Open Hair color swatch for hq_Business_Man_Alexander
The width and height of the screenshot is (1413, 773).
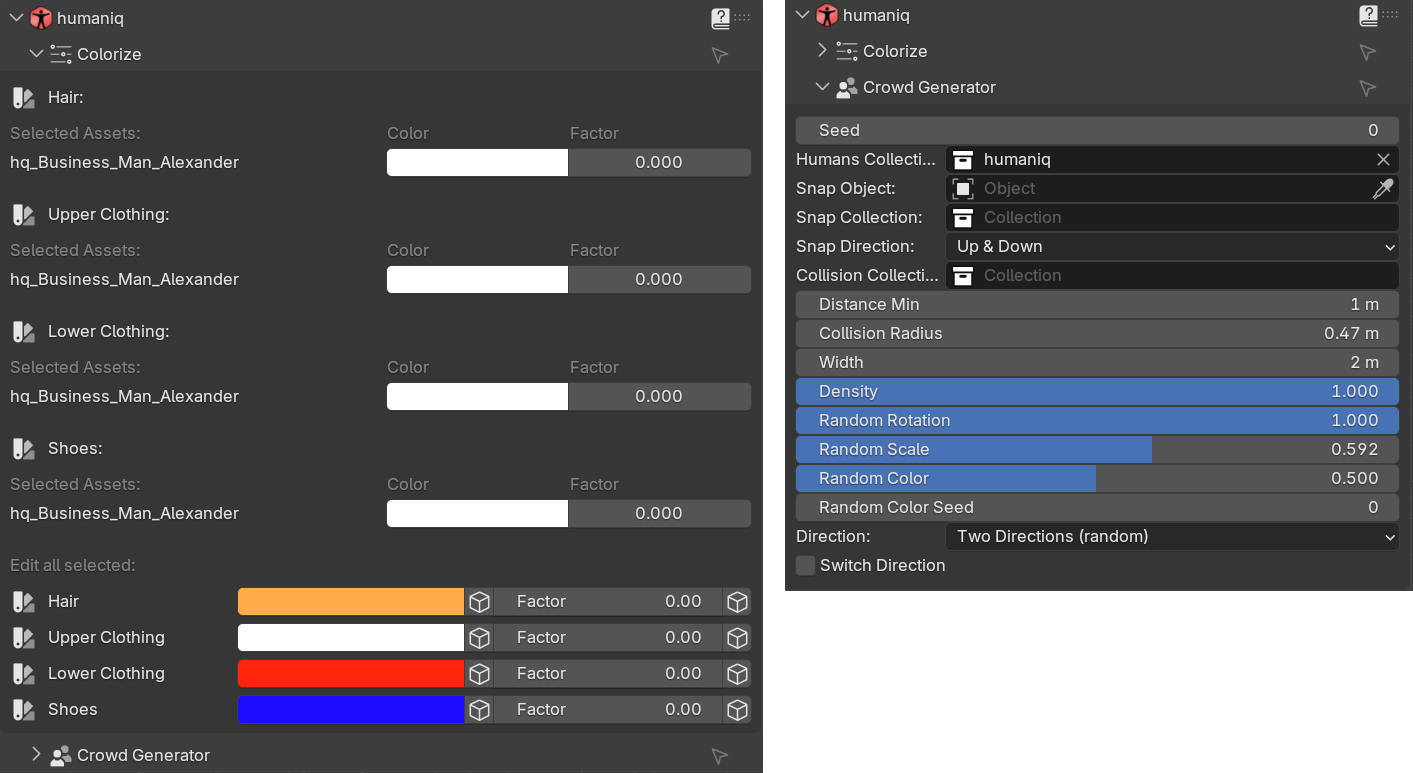click(x=477, y=162)
